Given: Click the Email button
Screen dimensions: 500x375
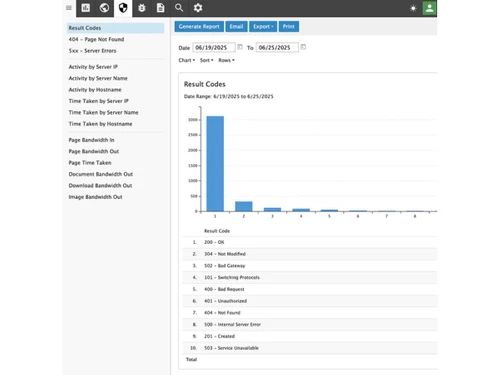Looking at the screenshot, I should point(236,26).
